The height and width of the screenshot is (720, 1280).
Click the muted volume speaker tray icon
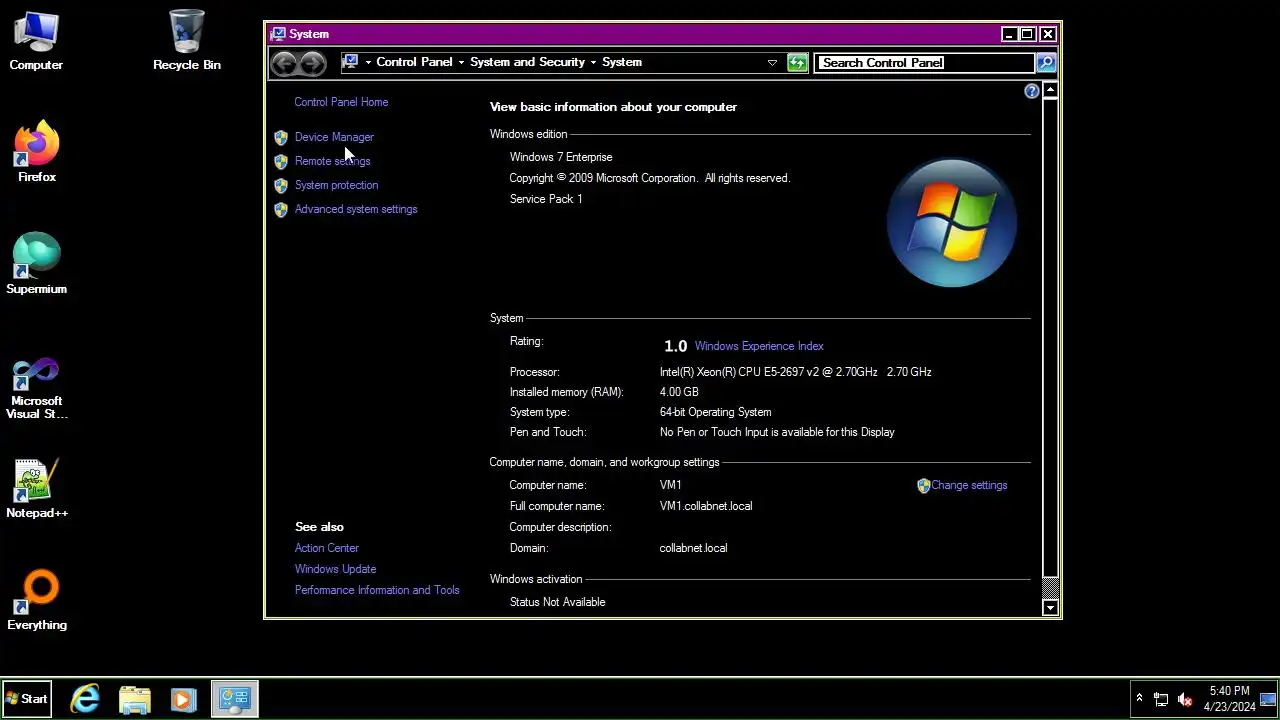pyautogui.click(x=1185, y=699)
